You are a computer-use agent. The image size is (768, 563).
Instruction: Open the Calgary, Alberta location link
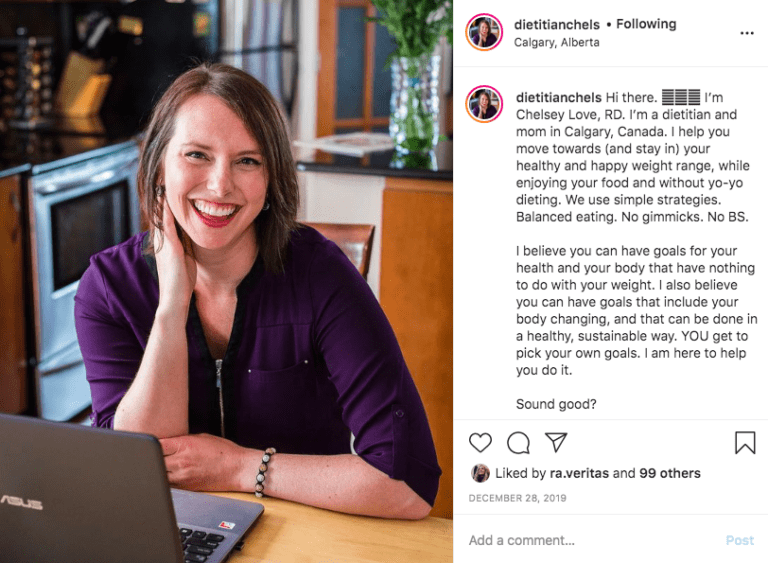point(556,42)
